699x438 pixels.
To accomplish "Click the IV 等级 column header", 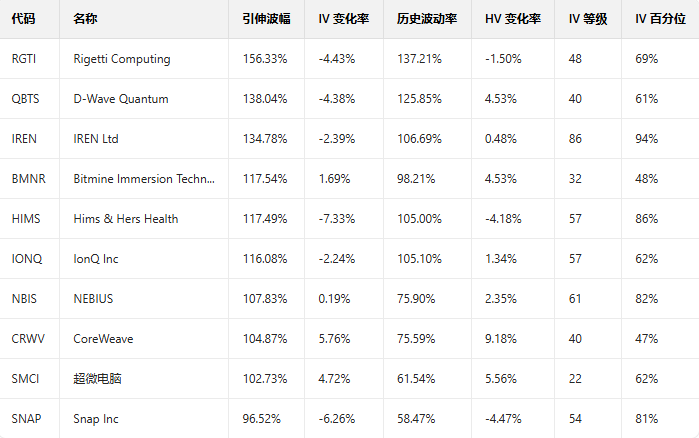I will [588, 19].
